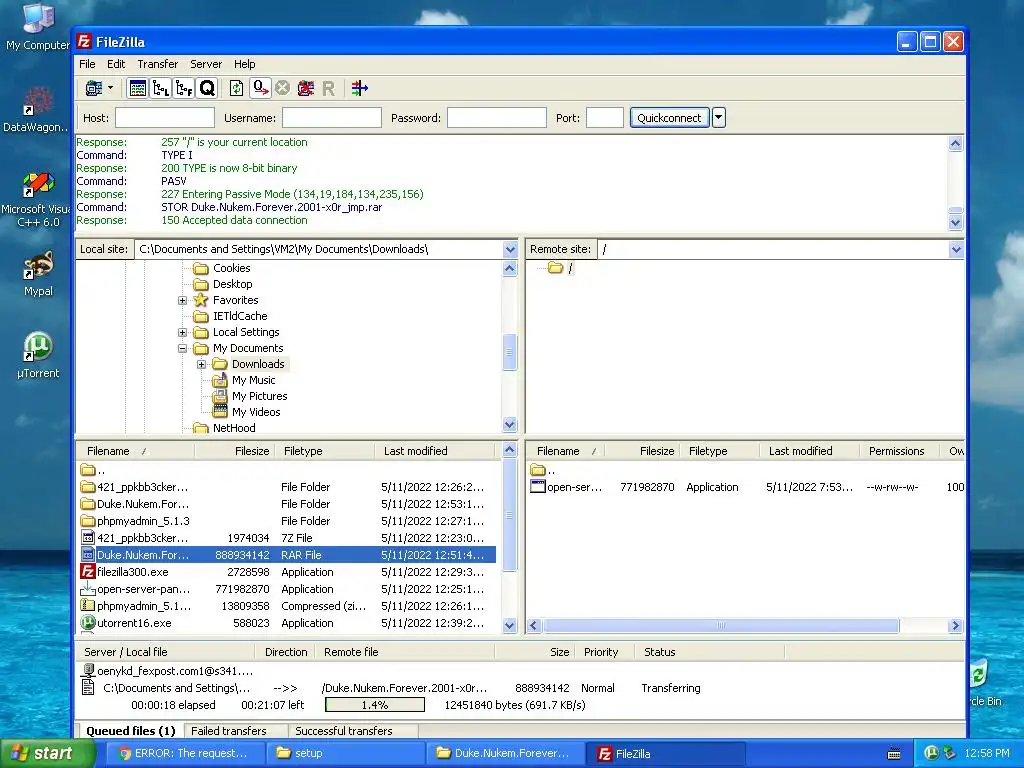Open the Edit menu
This screenshot has height=768, width=1024.
[116, 64]
